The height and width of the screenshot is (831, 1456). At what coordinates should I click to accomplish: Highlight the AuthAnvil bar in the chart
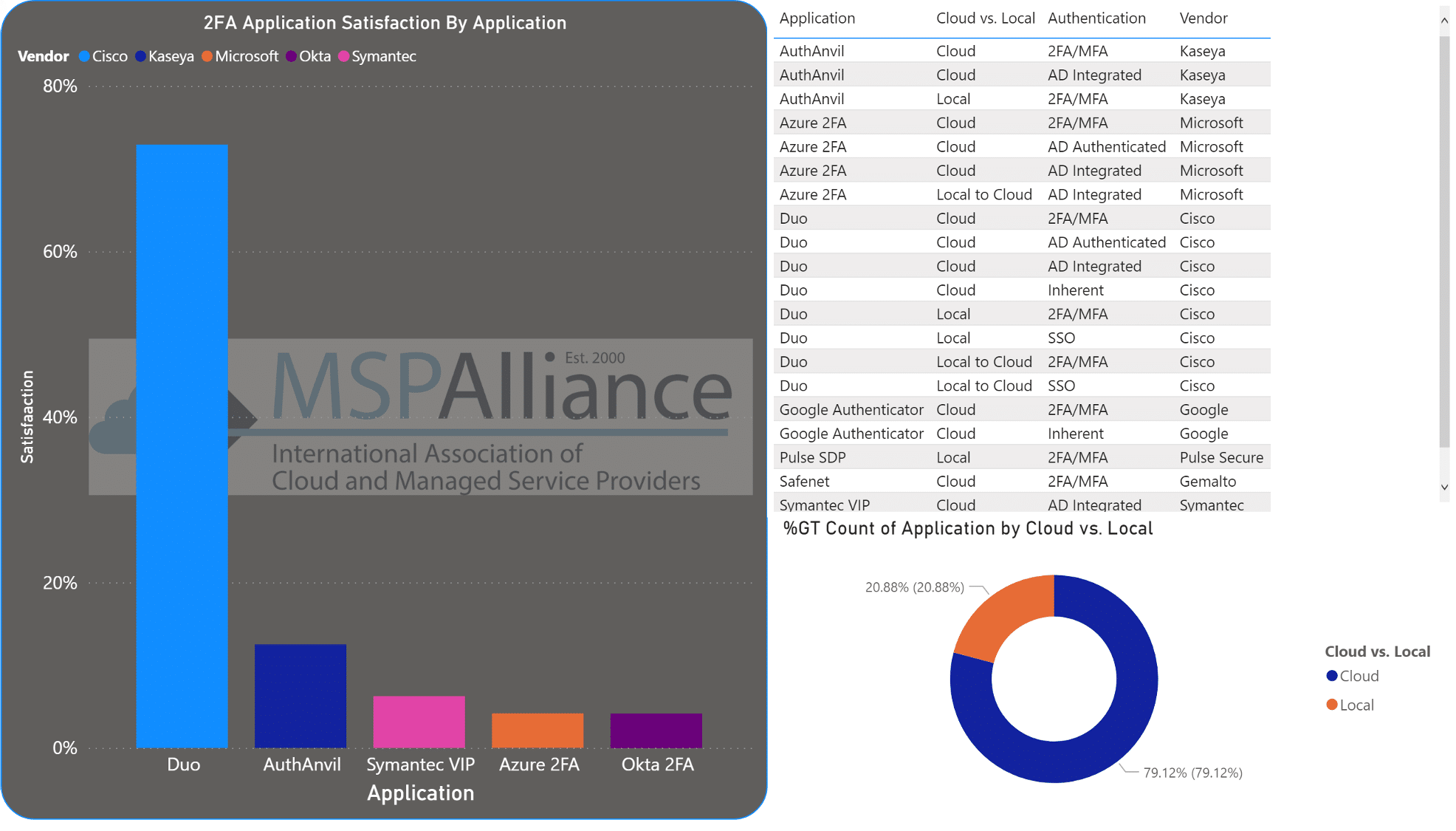(x=301, y=694)
